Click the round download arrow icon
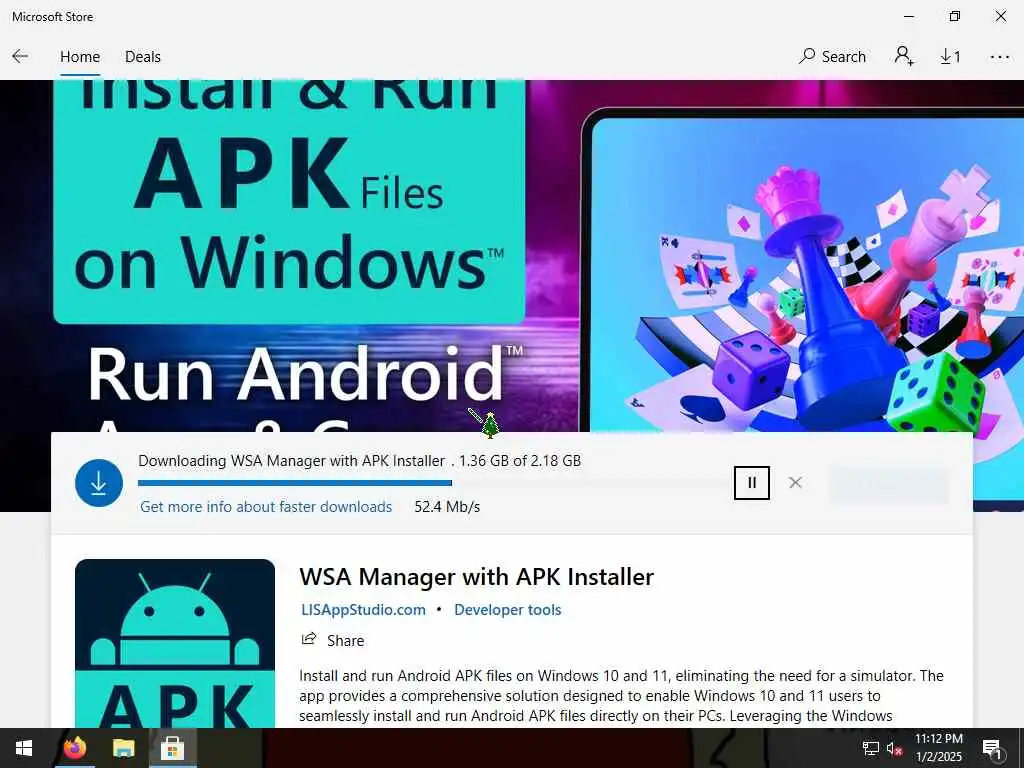This screenshot has width=1024, height=768. pyautogui.click(x=99, y=483)
